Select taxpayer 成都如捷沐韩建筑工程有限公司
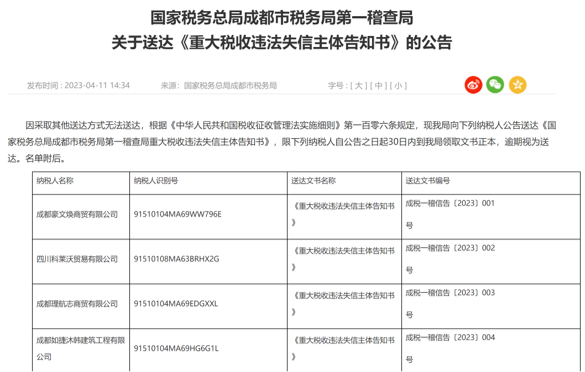The width and height of the screenshot is (585, 372). click(x=81, y=348)
